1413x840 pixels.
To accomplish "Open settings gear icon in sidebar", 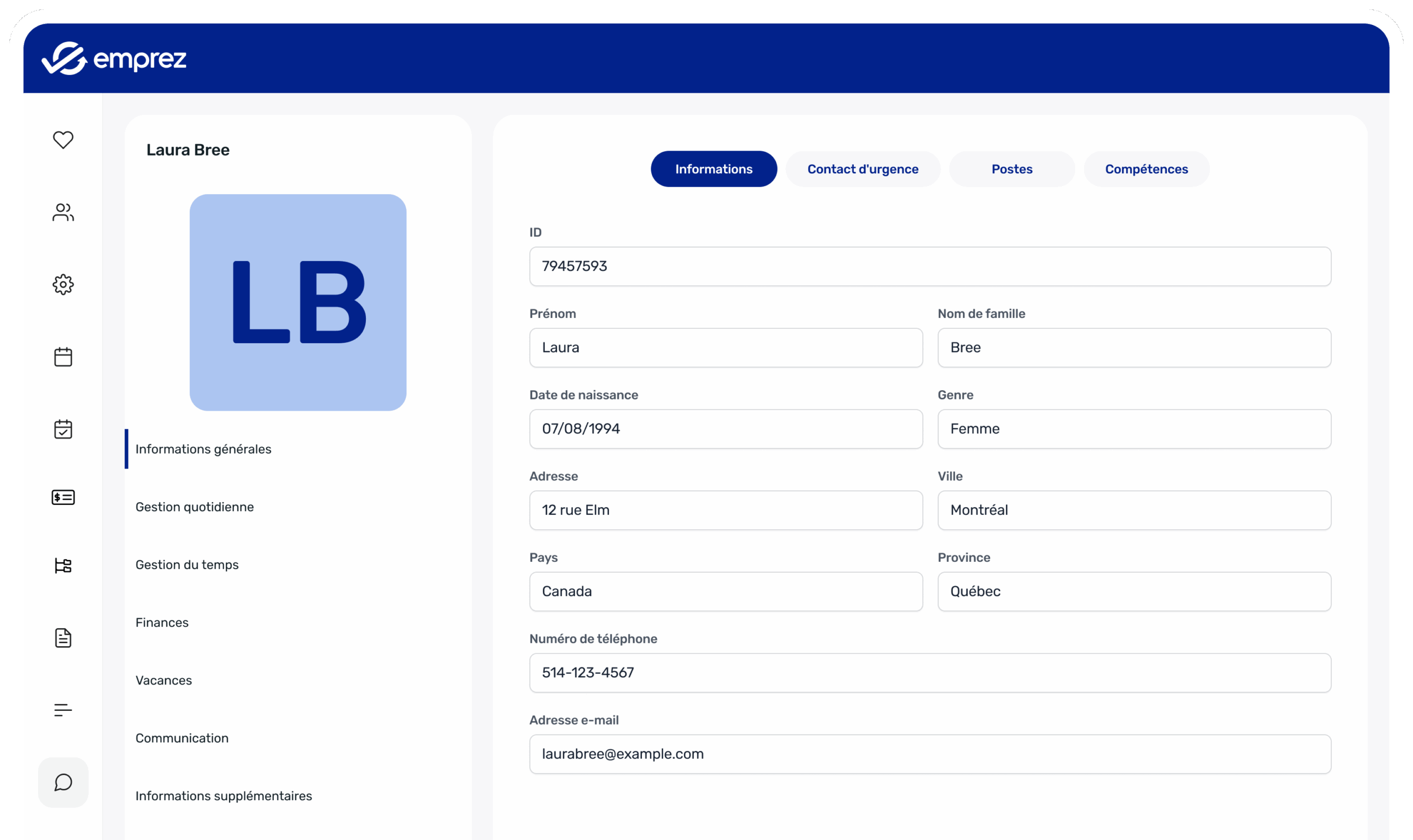I will tap(63, 284).
